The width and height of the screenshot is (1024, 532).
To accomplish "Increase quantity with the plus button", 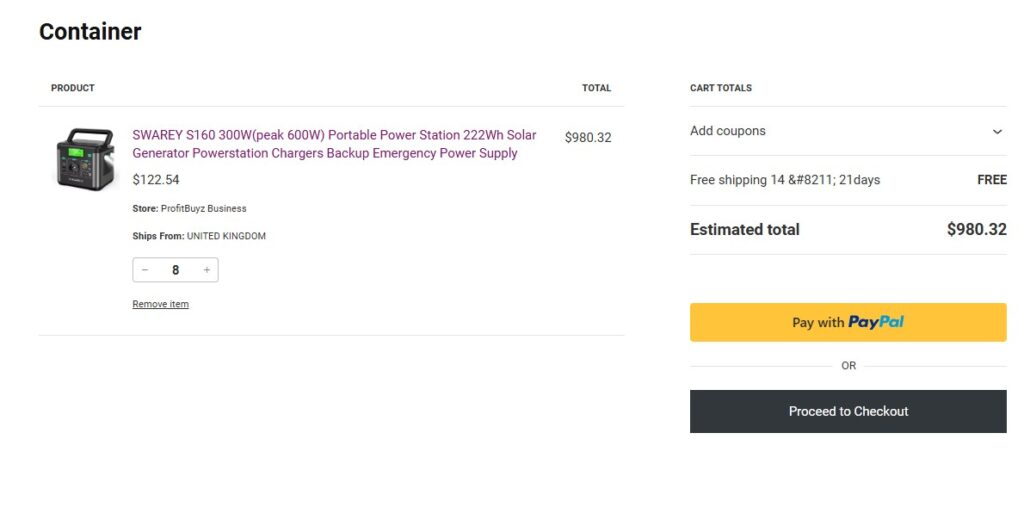I will point(207,270).
